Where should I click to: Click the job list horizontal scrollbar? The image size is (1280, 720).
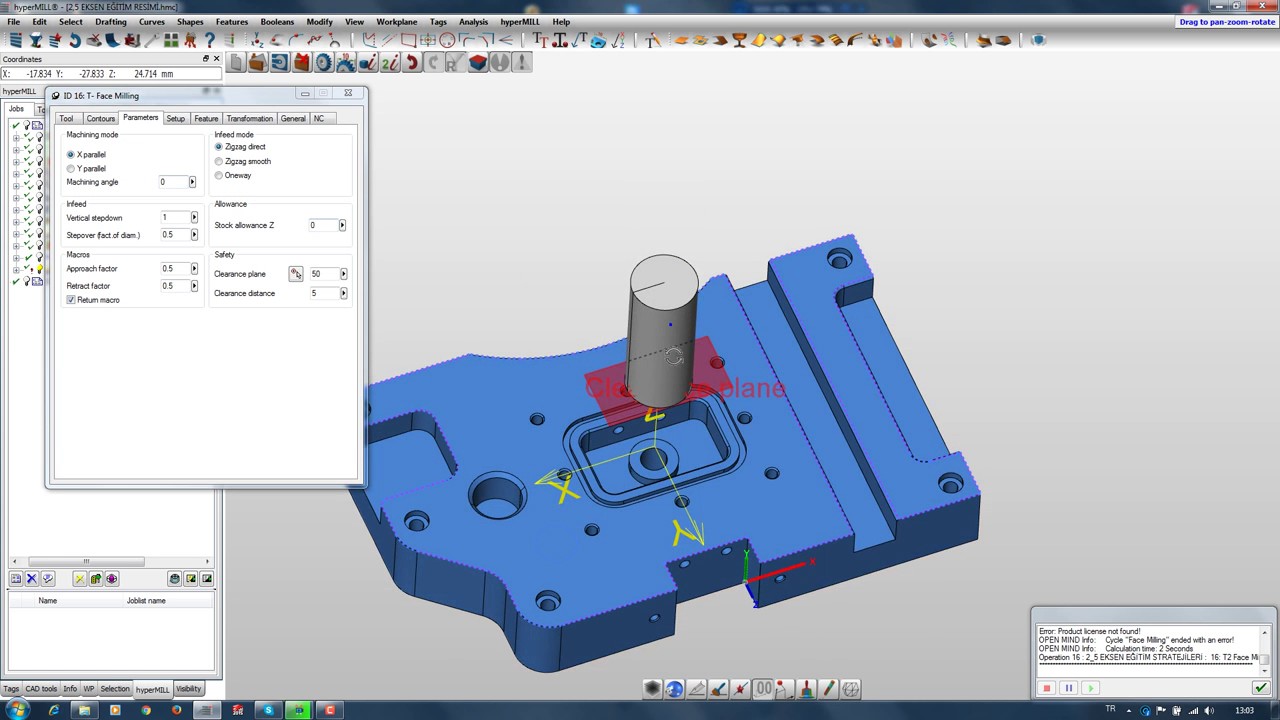[86, 561]
